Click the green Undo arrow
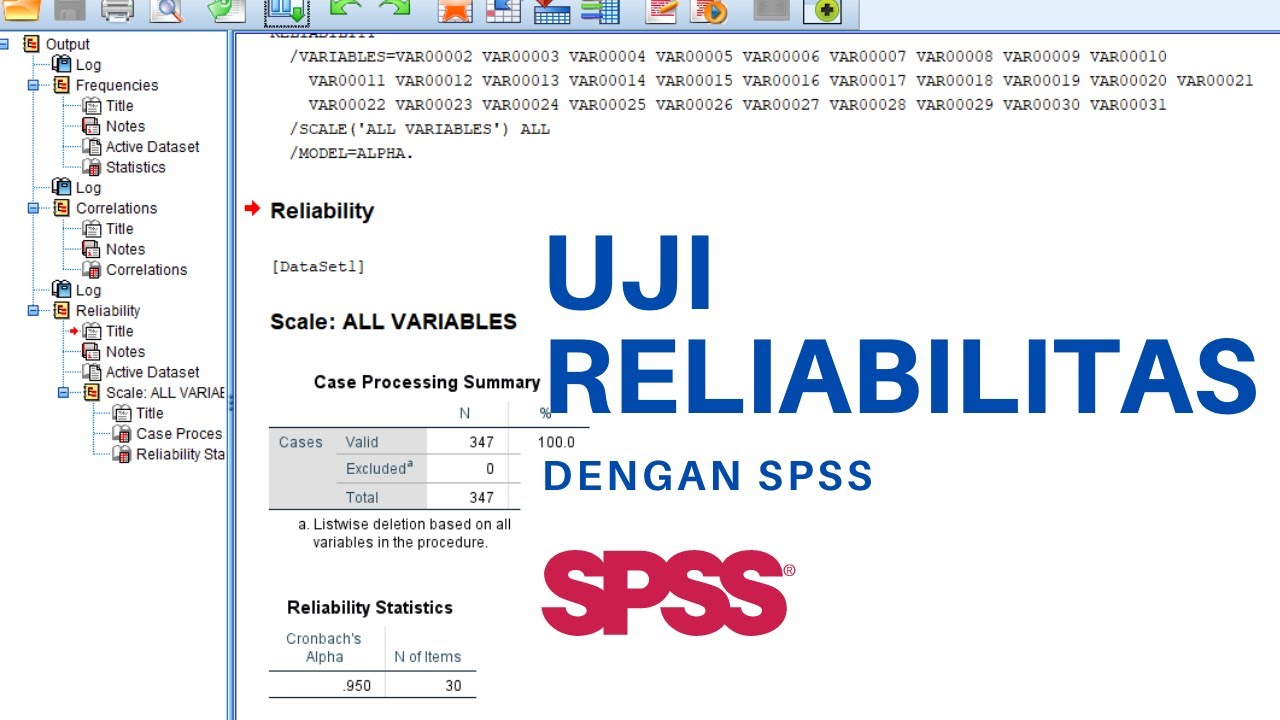This screenshot has height=720, width=1280. click(345, 9)
